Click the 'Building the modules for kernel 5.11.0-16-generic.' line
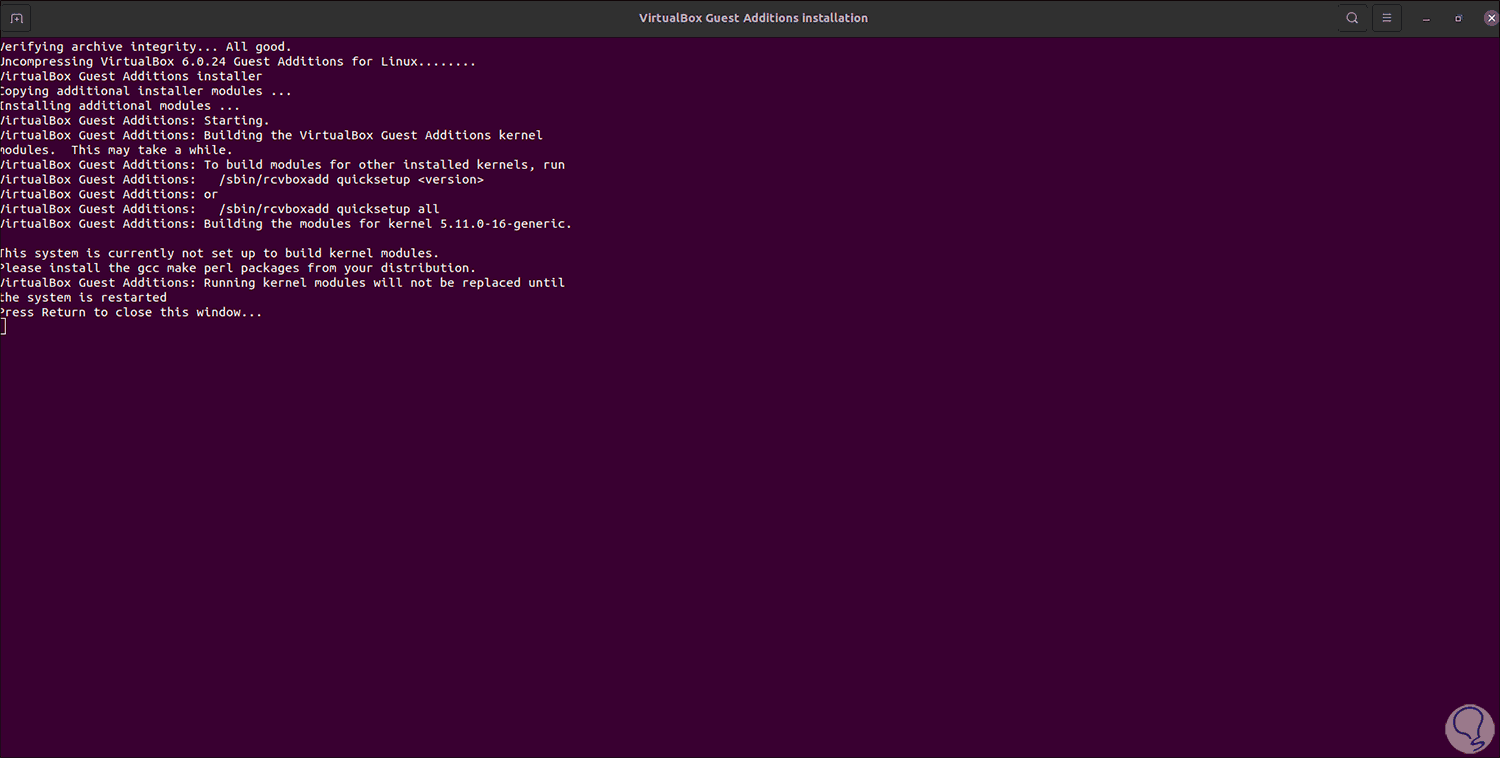Image resolution: width=1500 pixels, height=758 pixels. (x=286, y=224)
